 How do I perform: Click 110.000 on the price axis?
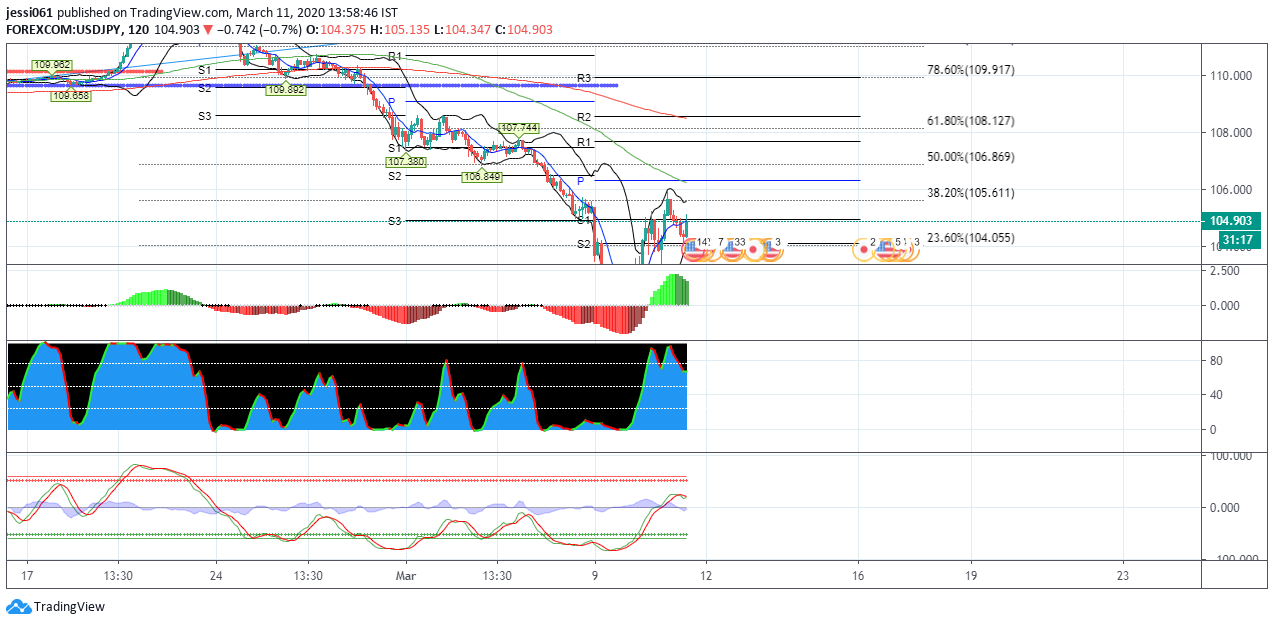[1231, 76]
